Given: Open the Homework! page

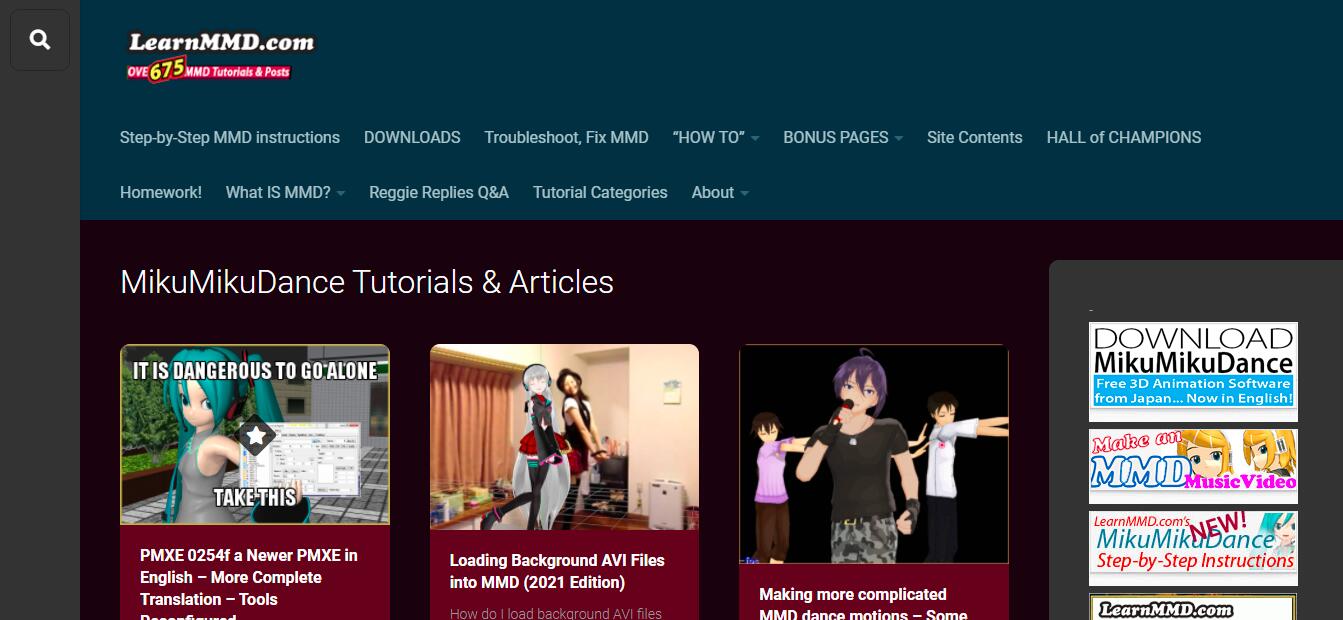Looking at the screenshot, I should [x=161, y=192].
